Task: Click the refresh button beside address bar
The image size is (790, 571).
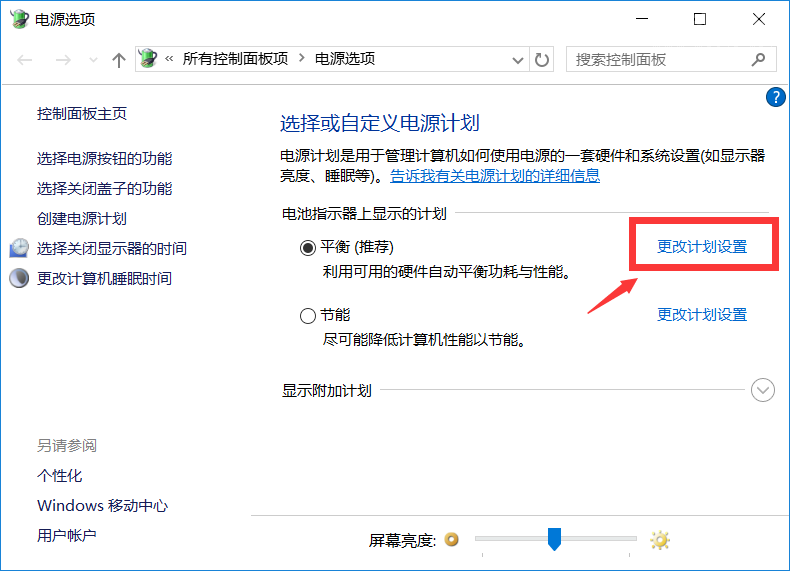Action: click(542, 59)
